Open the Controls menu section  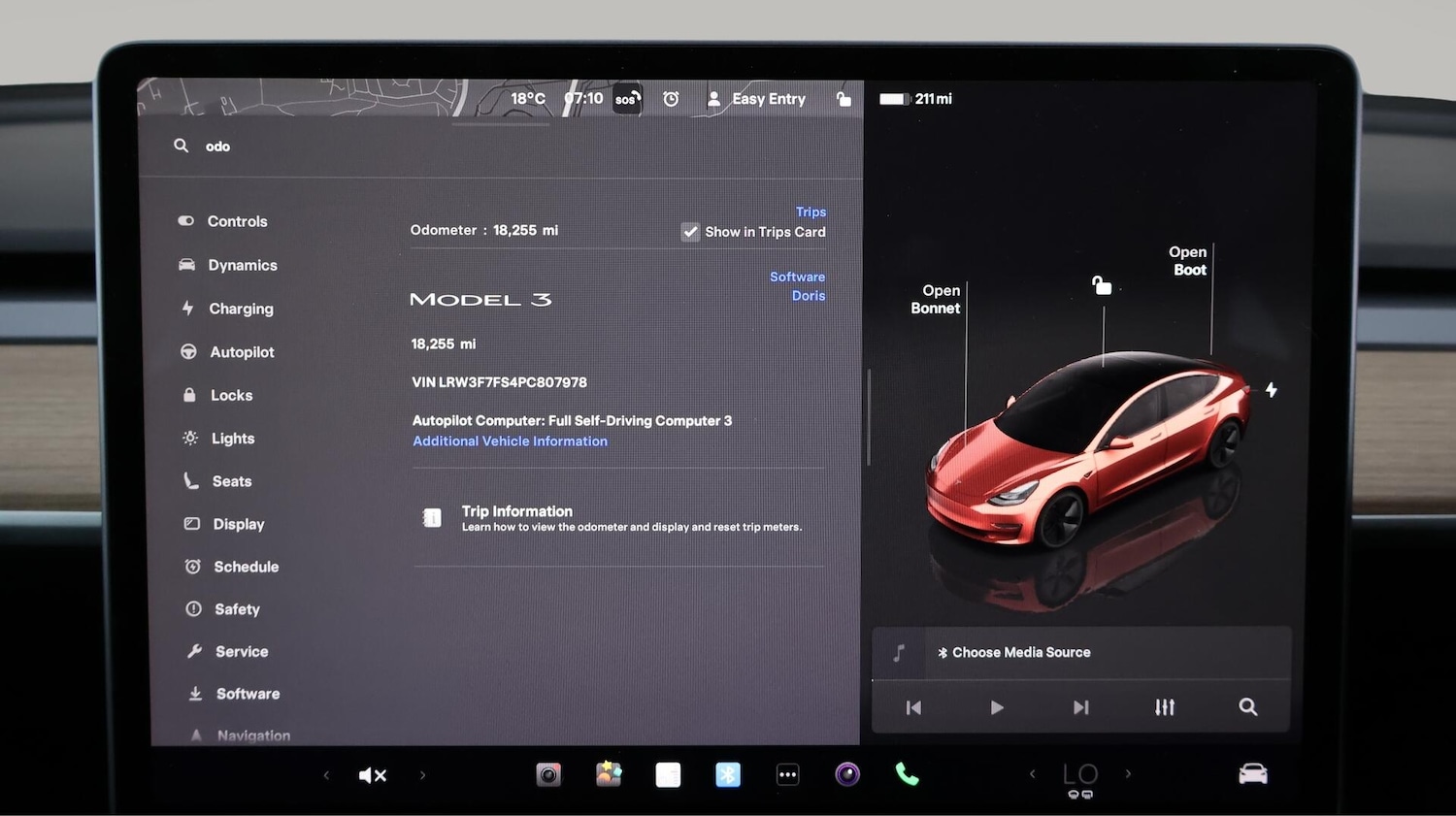223,221
